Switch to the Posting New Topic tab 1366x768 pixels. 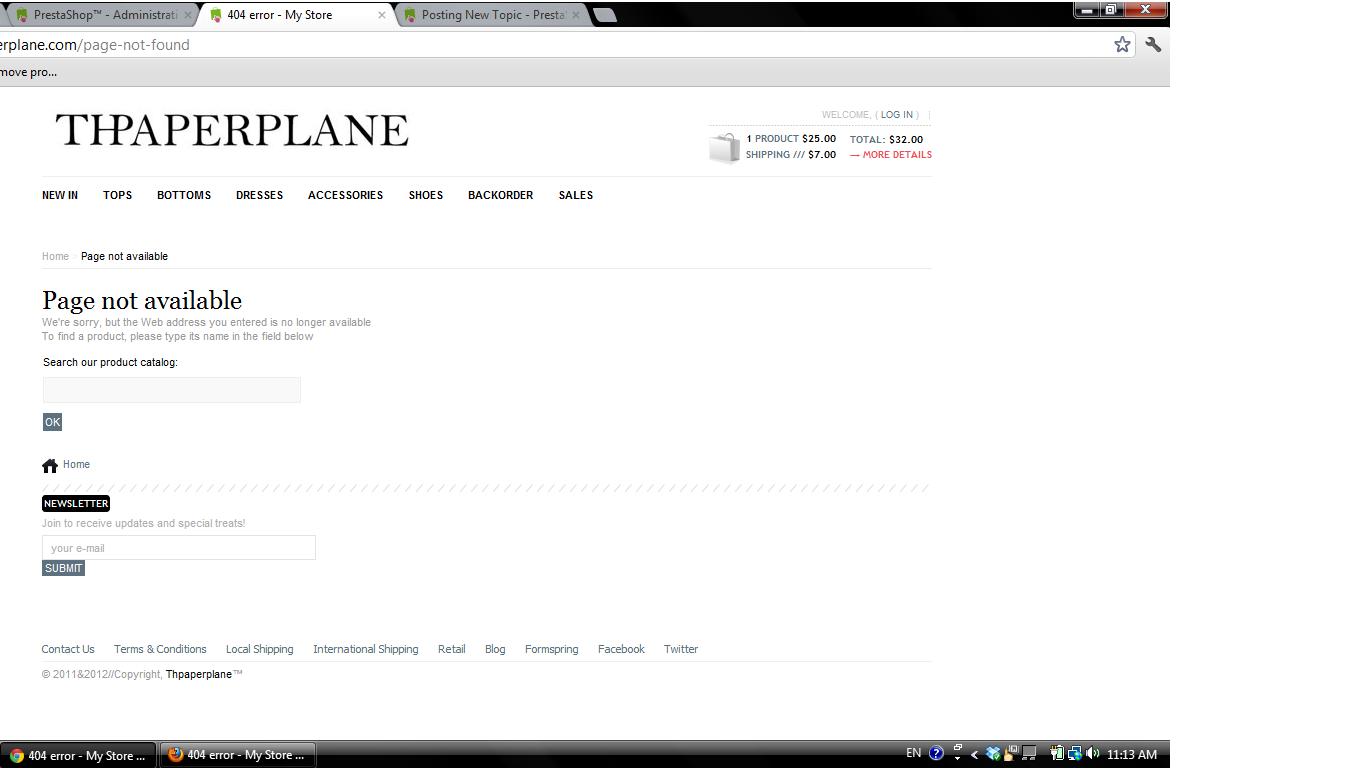click(491, 15)
